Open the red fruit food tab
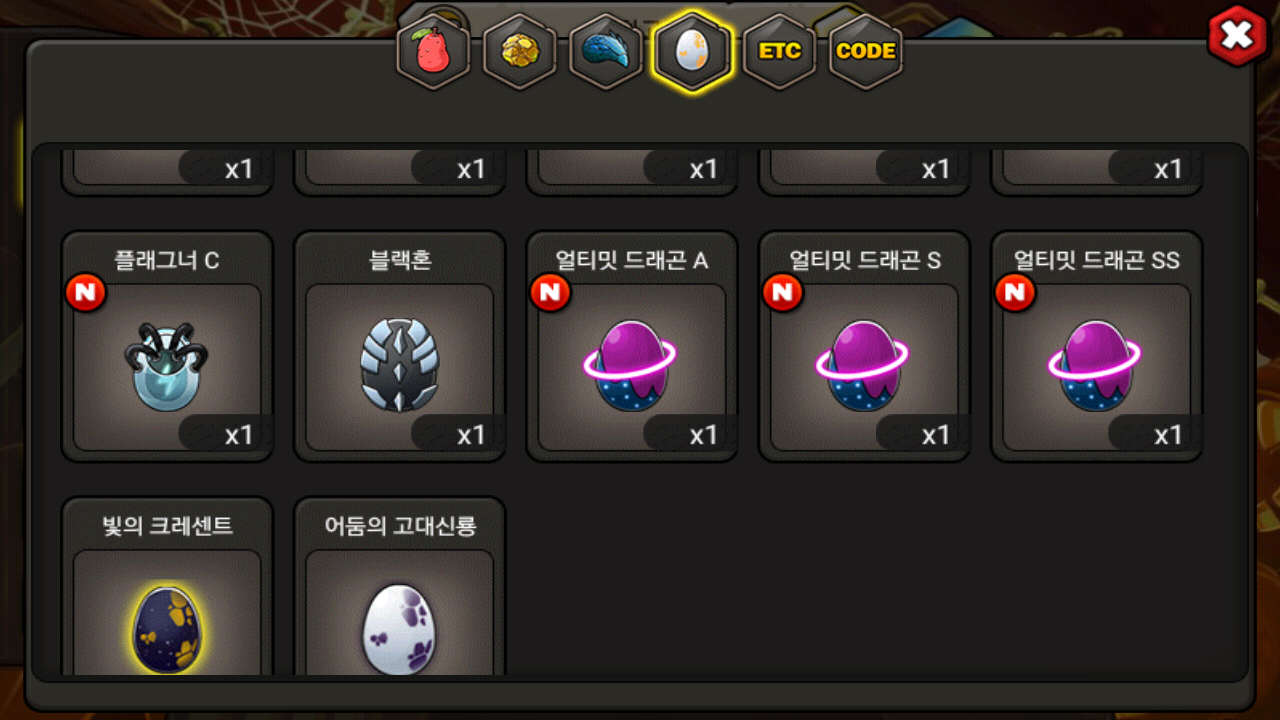The width and height of the screenshot is (1280, 720). point(433,52)
